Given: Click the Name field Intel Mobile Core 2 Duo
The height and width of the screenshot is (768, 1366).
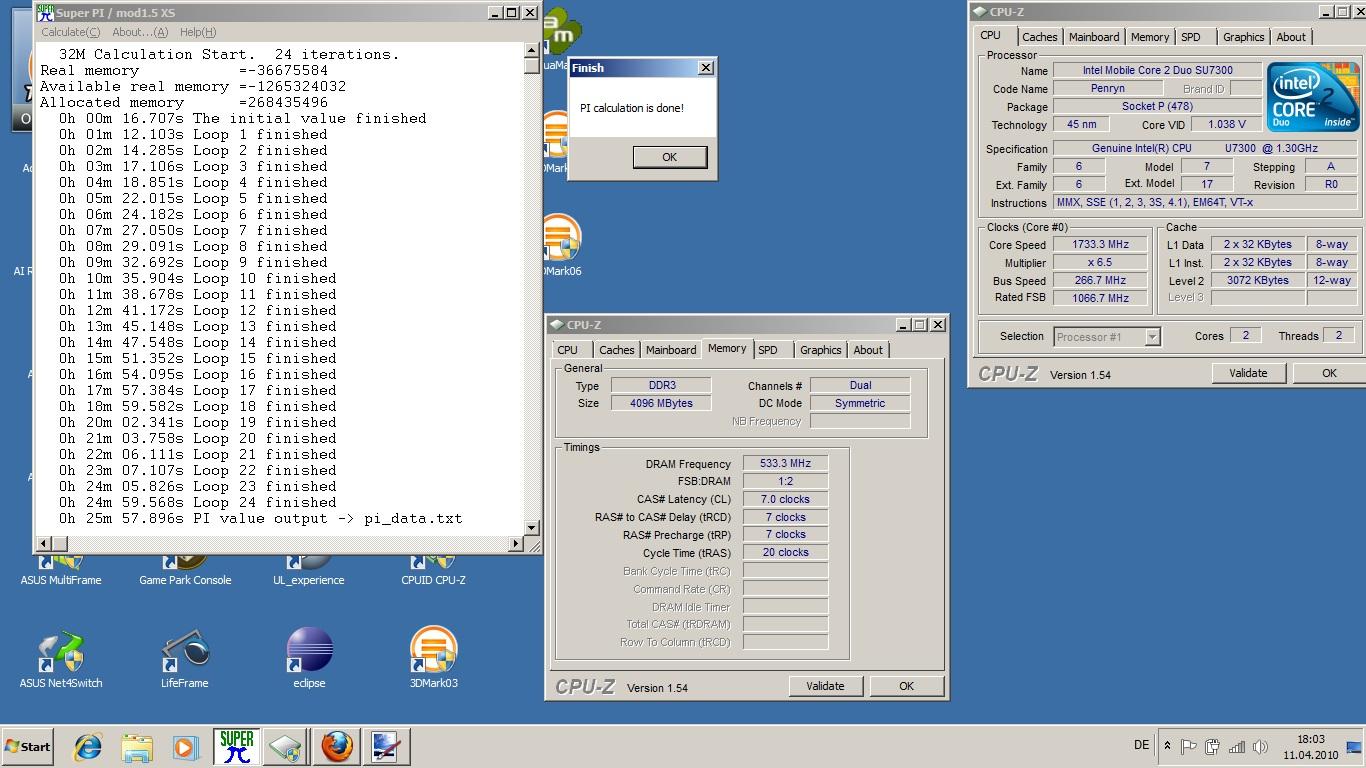Looking at the screenshot, I should click(1157, 71).
